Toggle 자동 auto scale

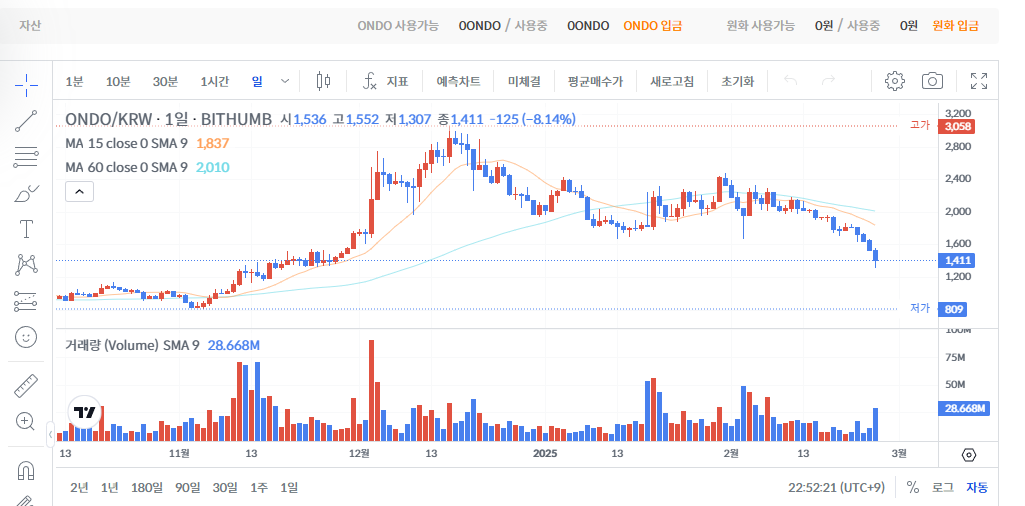(977, 487)
